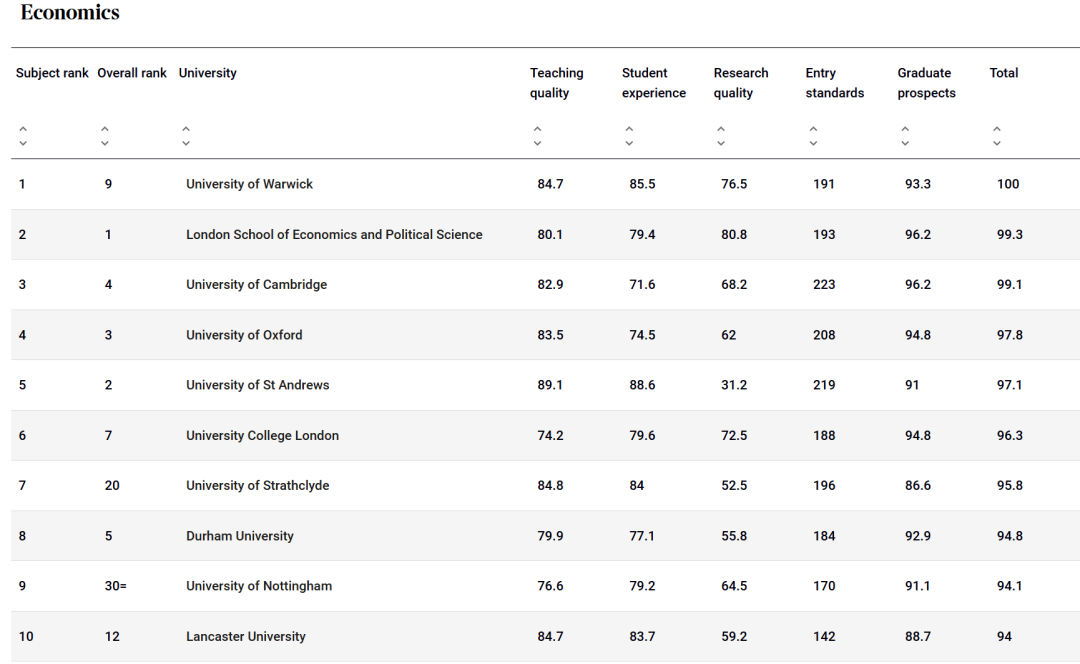
Task: Click St Andrews' teaching quality 89.1
Action: (550, 385)
